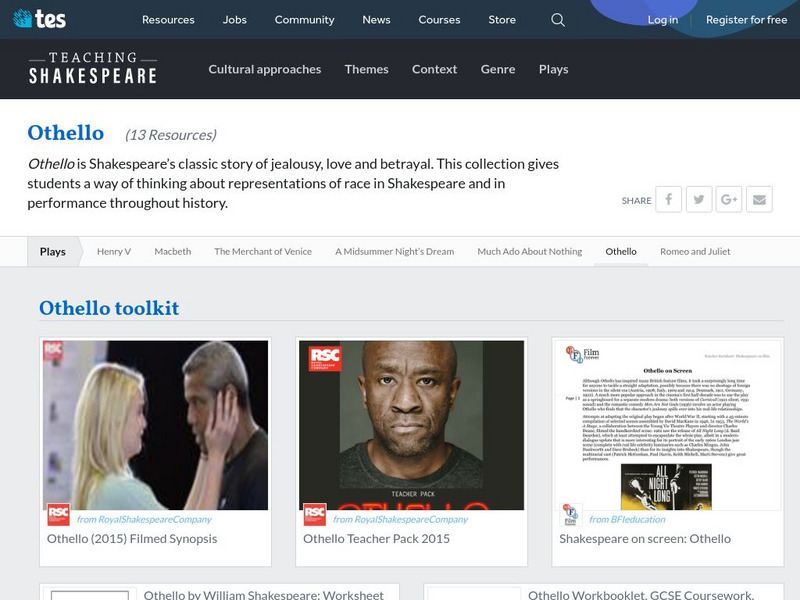Click from RoyalShakespeareCompany under Teacher Pack

click(401, 519)
